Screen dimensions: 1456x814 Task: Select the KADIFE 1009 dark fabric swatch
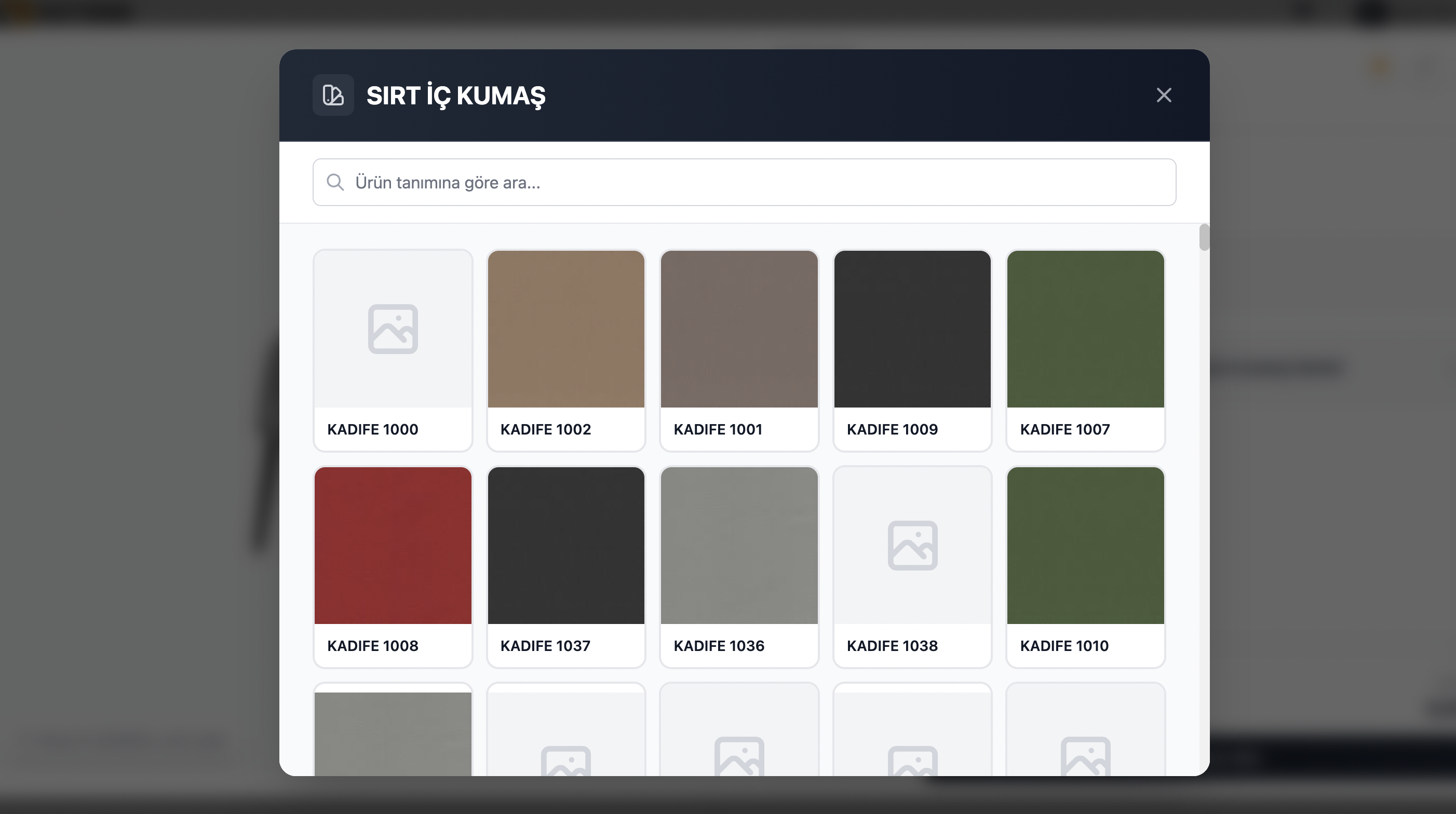pyautogui.click(x=912, y=329)
